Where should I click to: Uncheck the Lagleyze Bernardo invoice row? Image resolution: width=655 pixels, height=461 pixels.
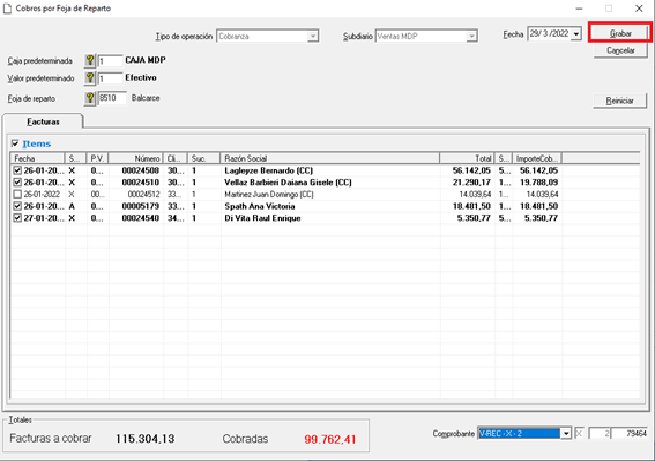point(17,171)
